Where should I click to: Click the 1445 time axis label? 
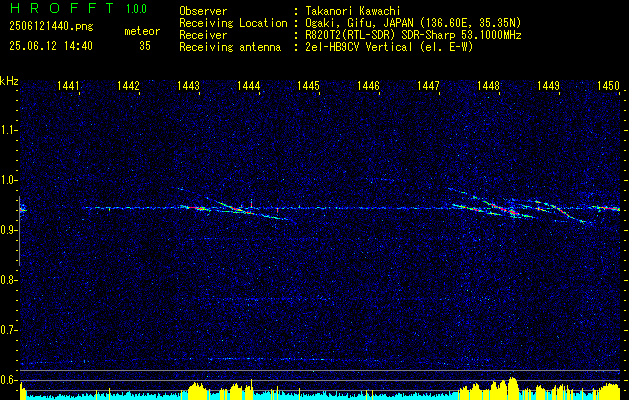coord(308,85)
